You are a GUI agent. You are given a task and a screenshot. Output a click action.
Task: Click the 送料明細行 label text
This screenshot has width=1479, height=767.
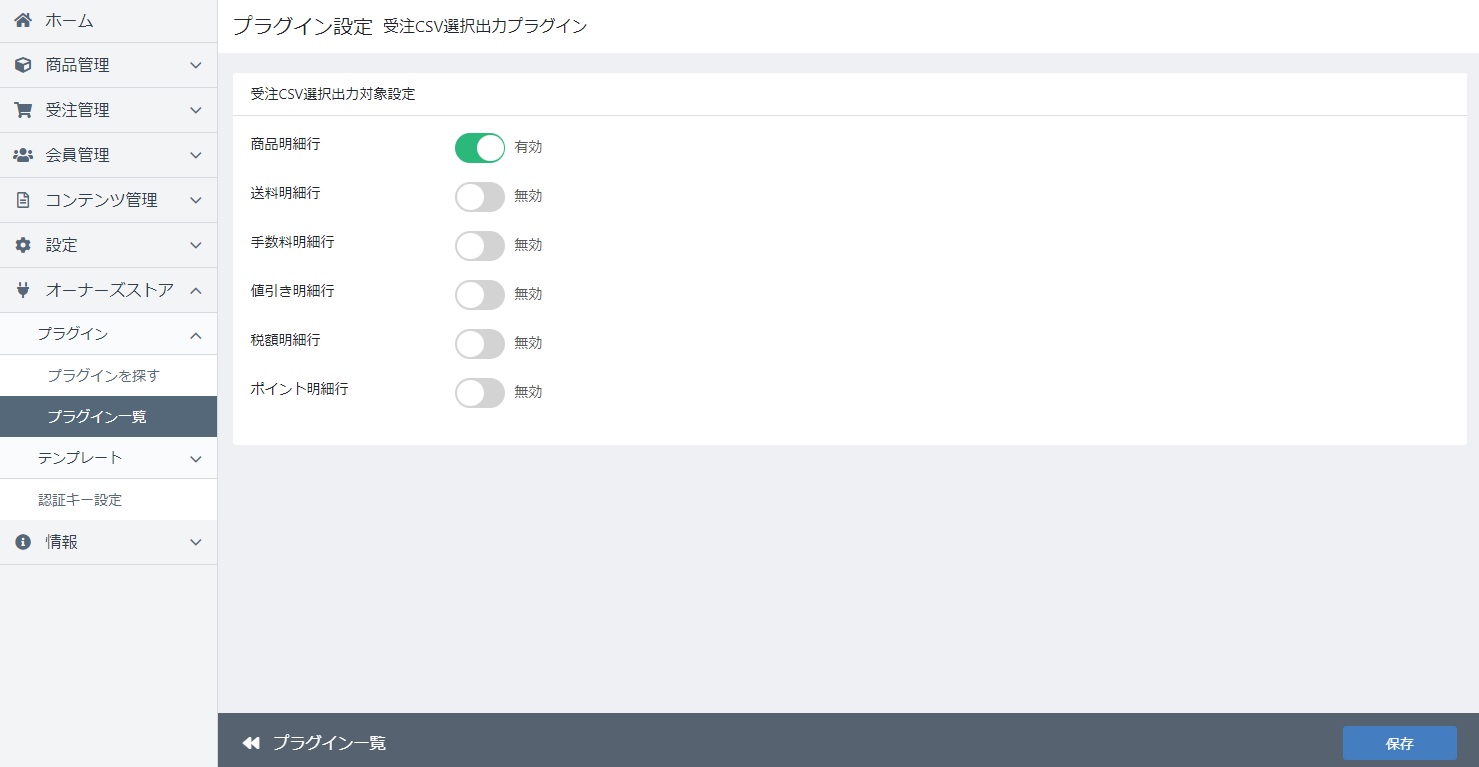[x=285, y=193]
